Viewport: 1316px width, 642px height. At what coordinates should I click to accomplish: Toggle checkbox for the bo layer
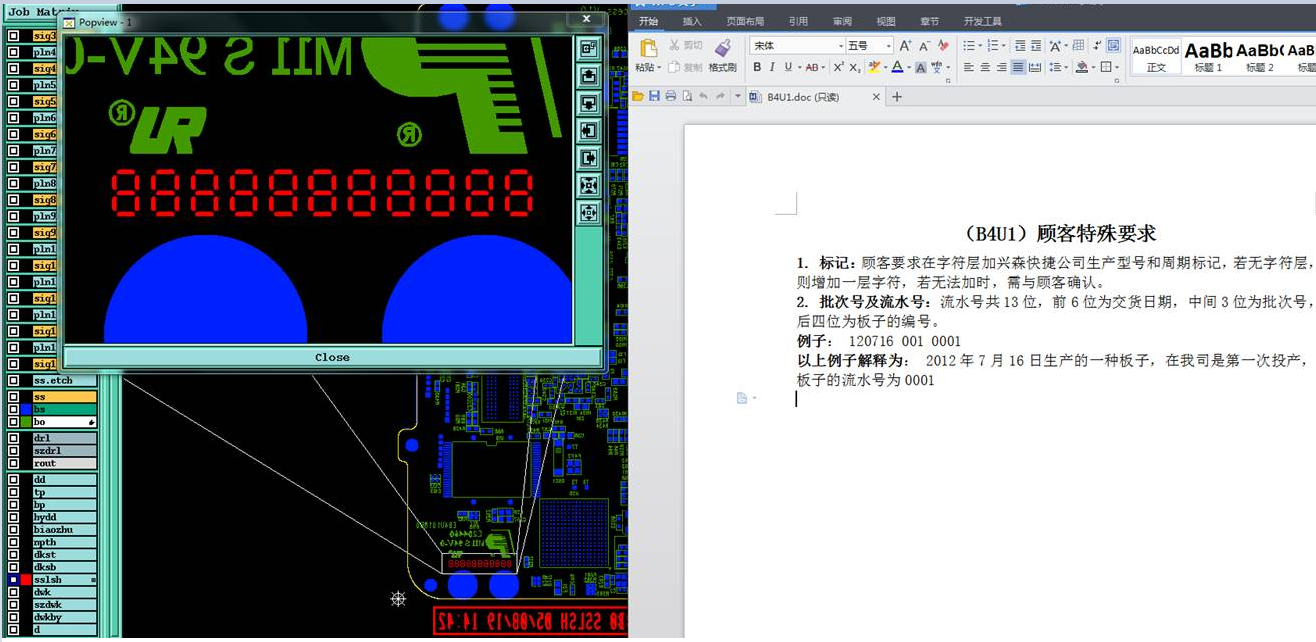(13, 422)
